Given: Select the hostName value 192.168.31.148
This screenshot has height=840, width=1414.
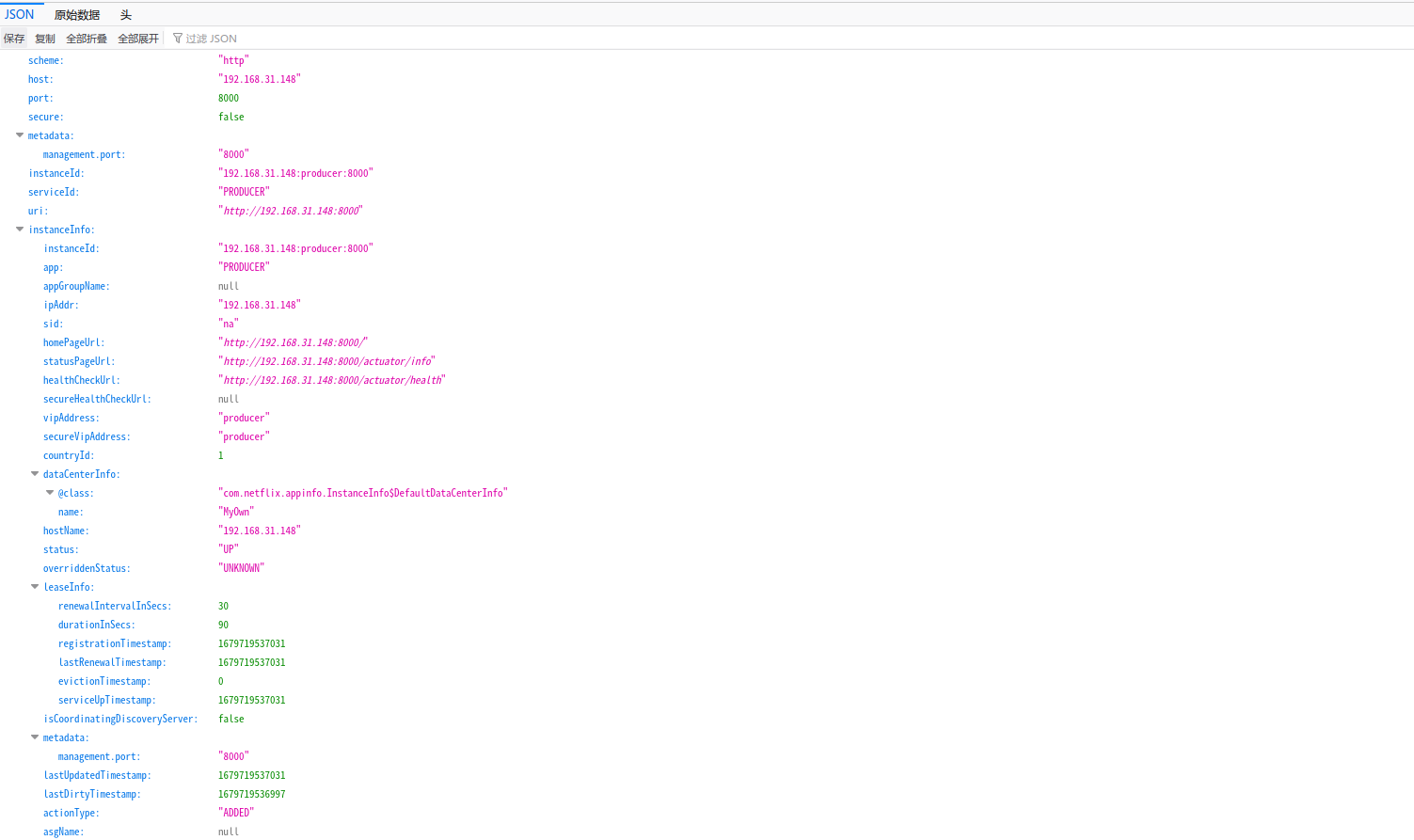Looking at the screenshot, I should 260,530.
